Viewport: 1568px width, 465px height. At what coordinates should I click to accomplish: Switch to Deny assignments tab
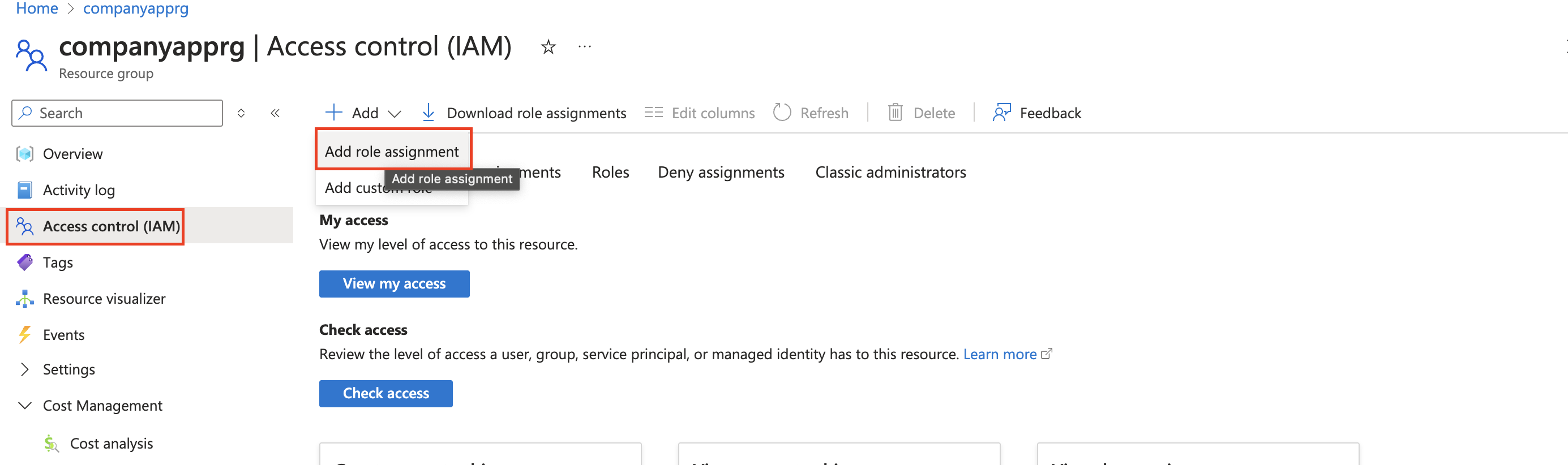point(721,172)
